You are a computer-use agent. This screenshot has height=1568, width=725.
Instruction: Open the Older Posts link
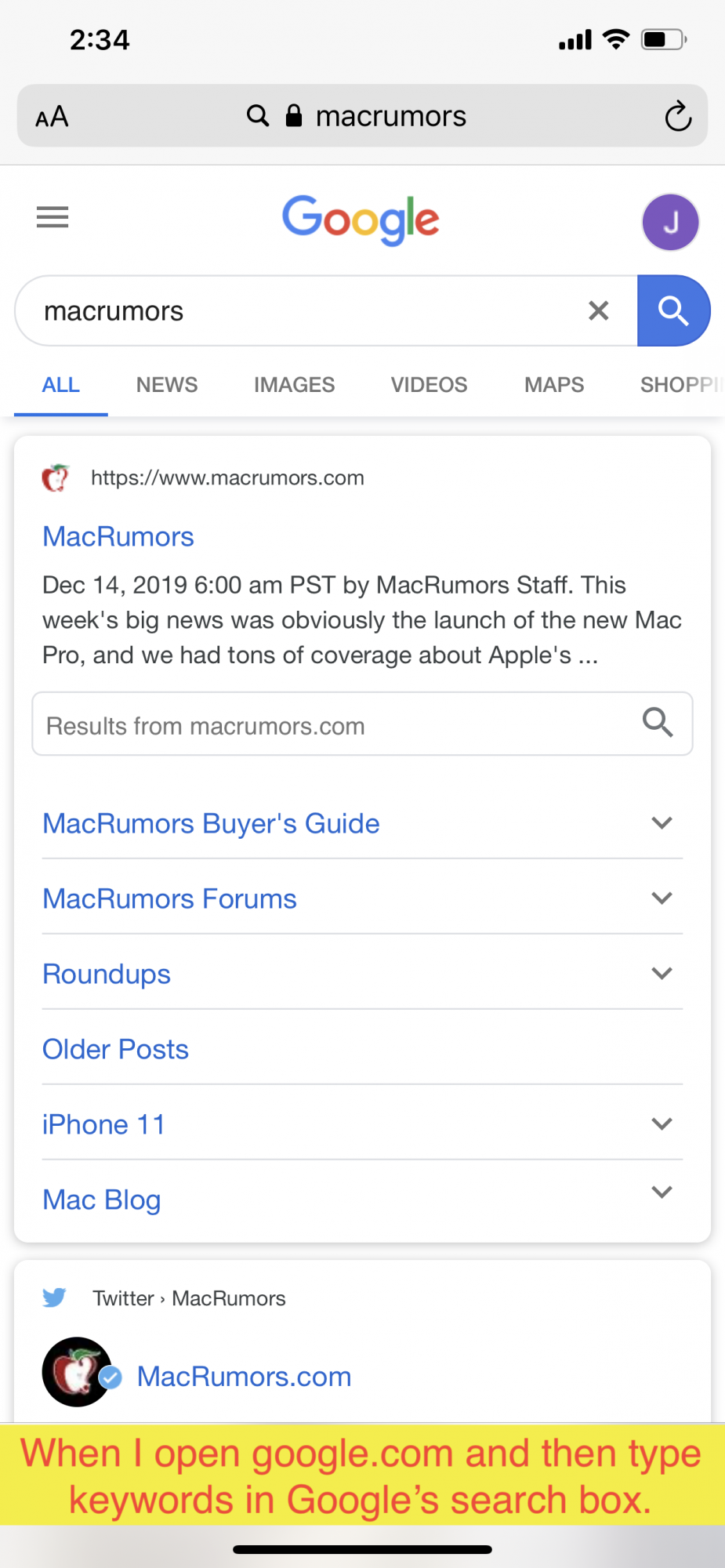coord(115,1049)
